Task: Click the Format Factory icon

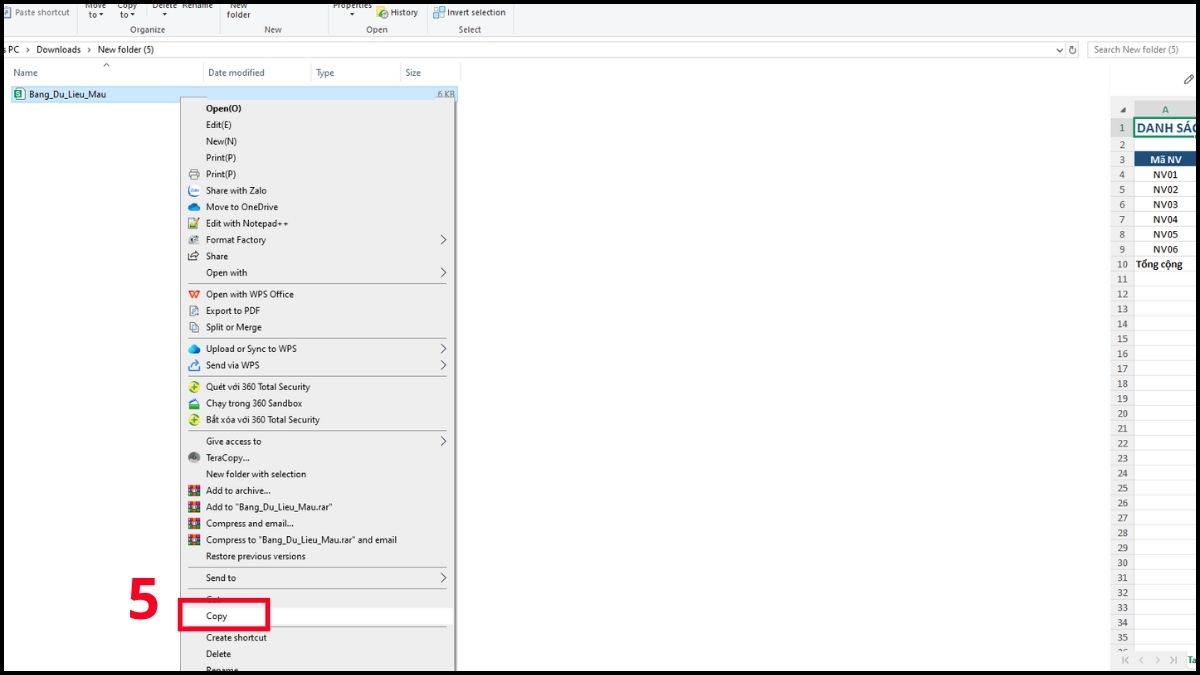Action: pos(194,240)
